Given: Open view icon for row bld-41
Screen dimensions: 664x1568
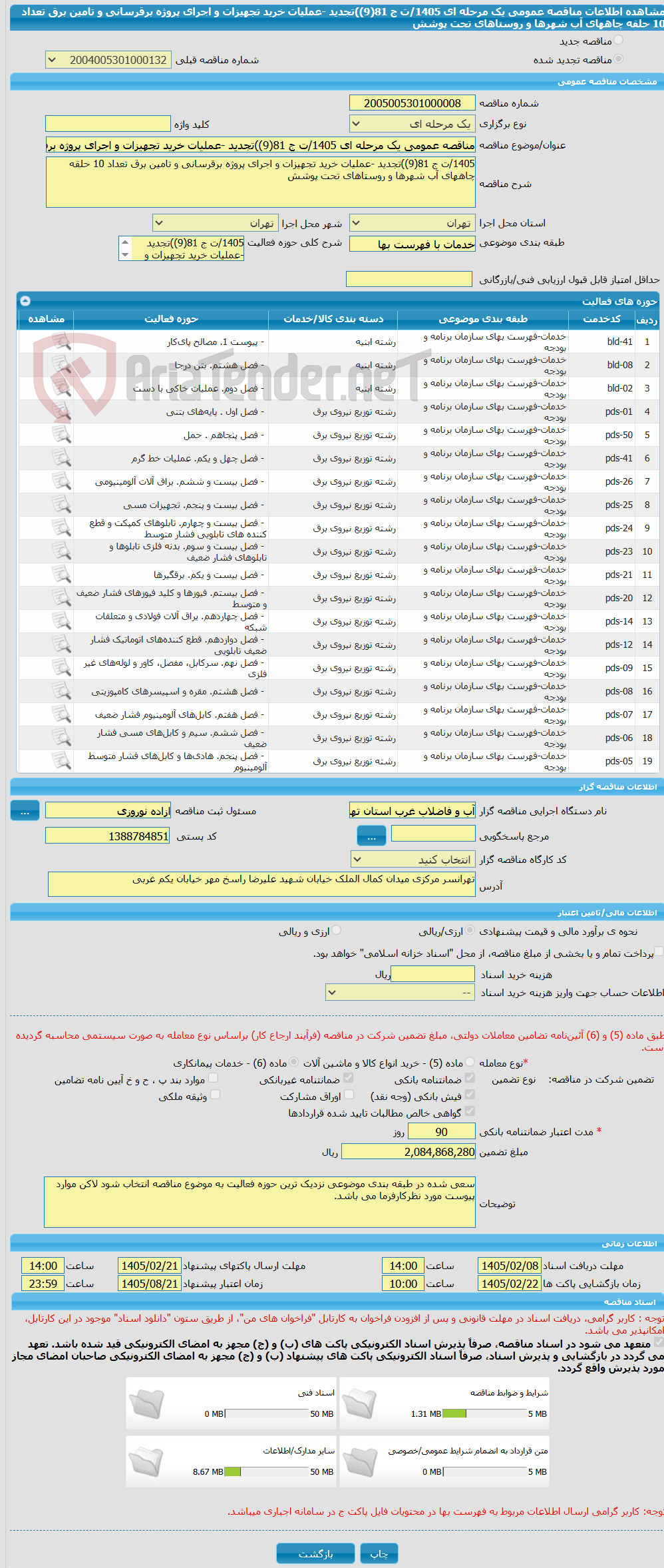Looking at the screenshot, I should (x=62, y=342).
